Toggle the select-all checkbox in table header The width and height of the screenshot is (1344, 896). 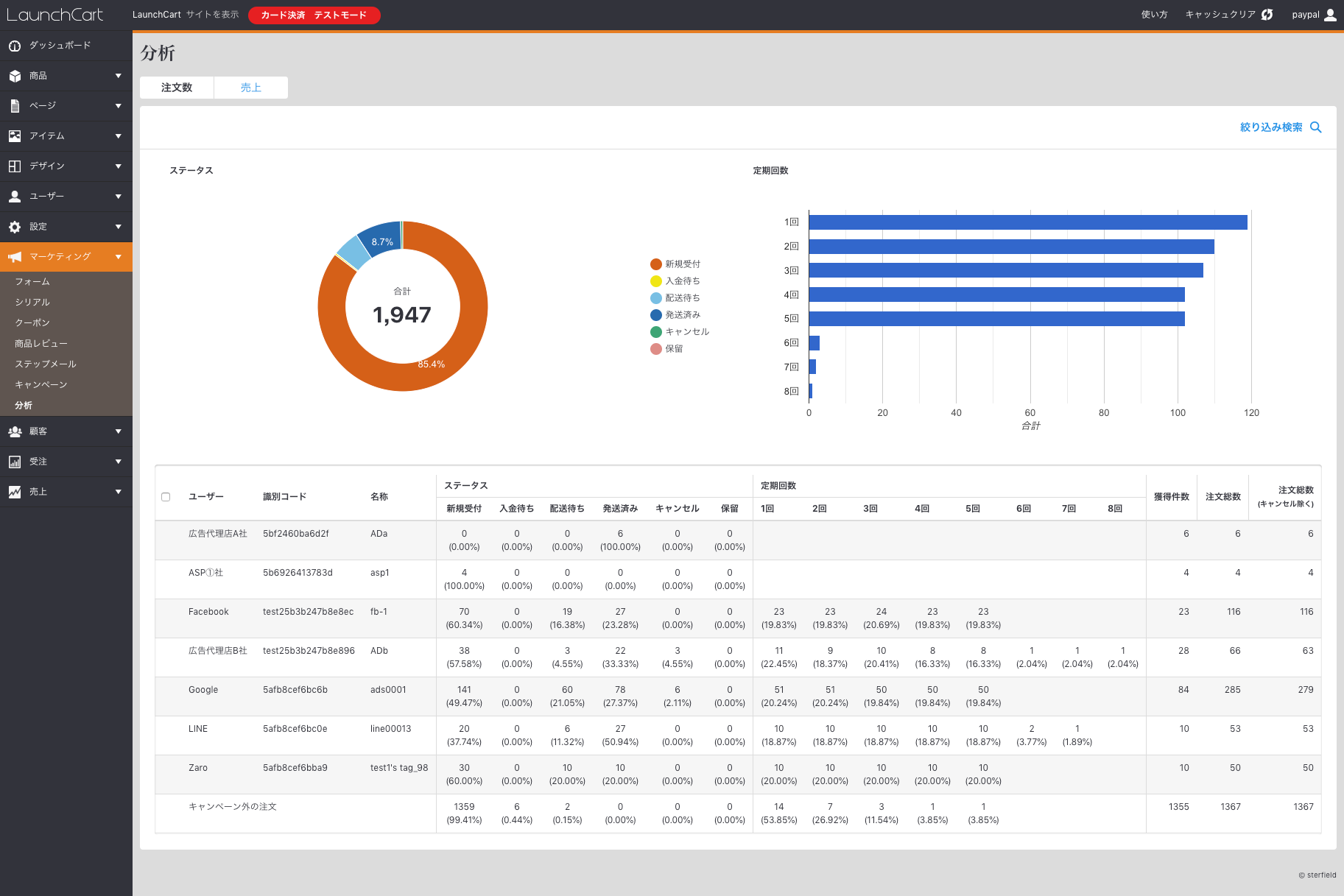[166, 497]
